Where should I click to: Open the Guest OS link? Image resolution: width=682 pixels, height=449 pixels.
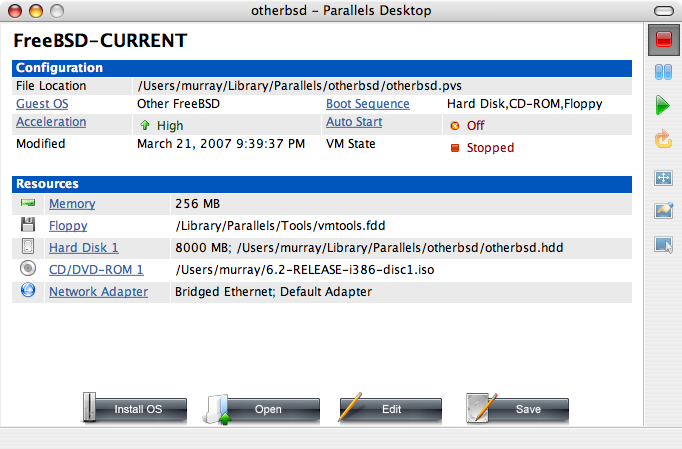click(x=42, y=104)
